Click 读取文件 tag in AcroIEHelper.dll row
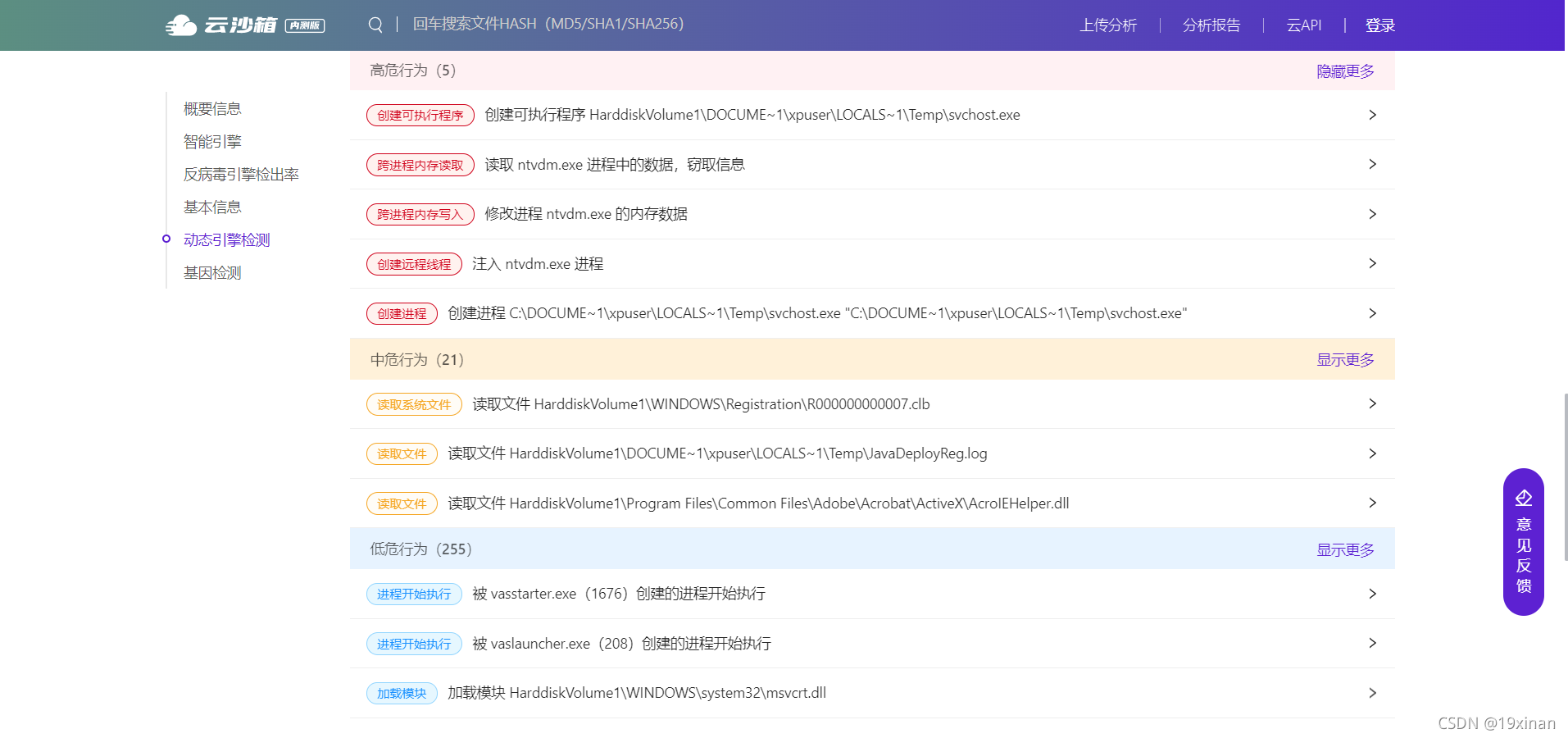The height and width of the screenshot is (738, 1568). coord(402,503)
